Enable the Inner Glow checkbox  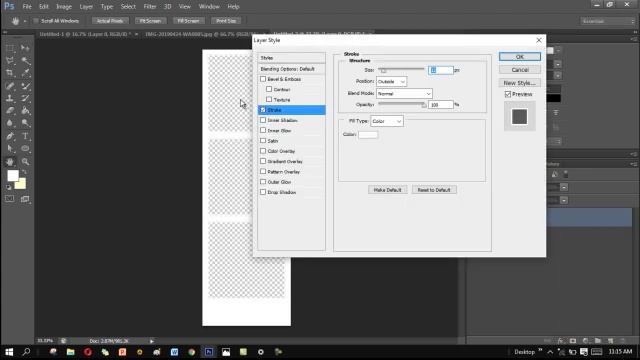[263, 130]
